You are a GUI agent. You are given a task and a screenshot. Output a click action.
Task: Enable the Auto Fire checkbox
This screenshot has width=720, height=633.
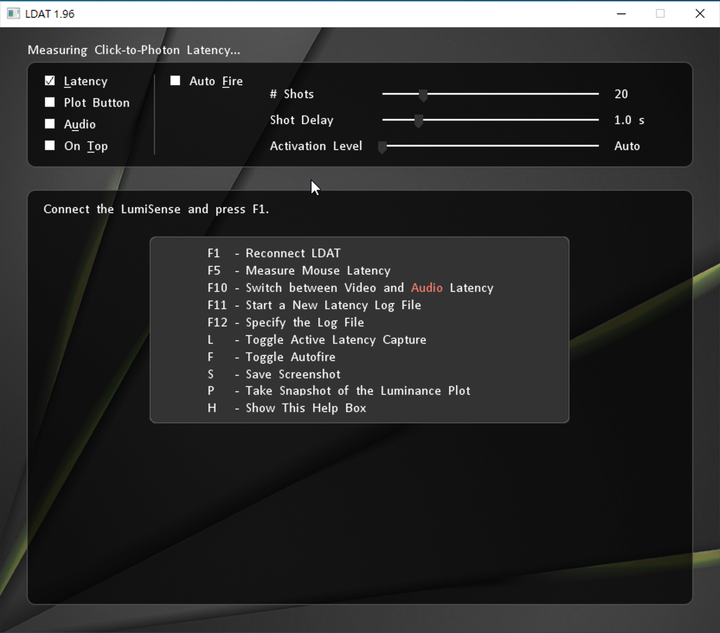click(175, 81)
